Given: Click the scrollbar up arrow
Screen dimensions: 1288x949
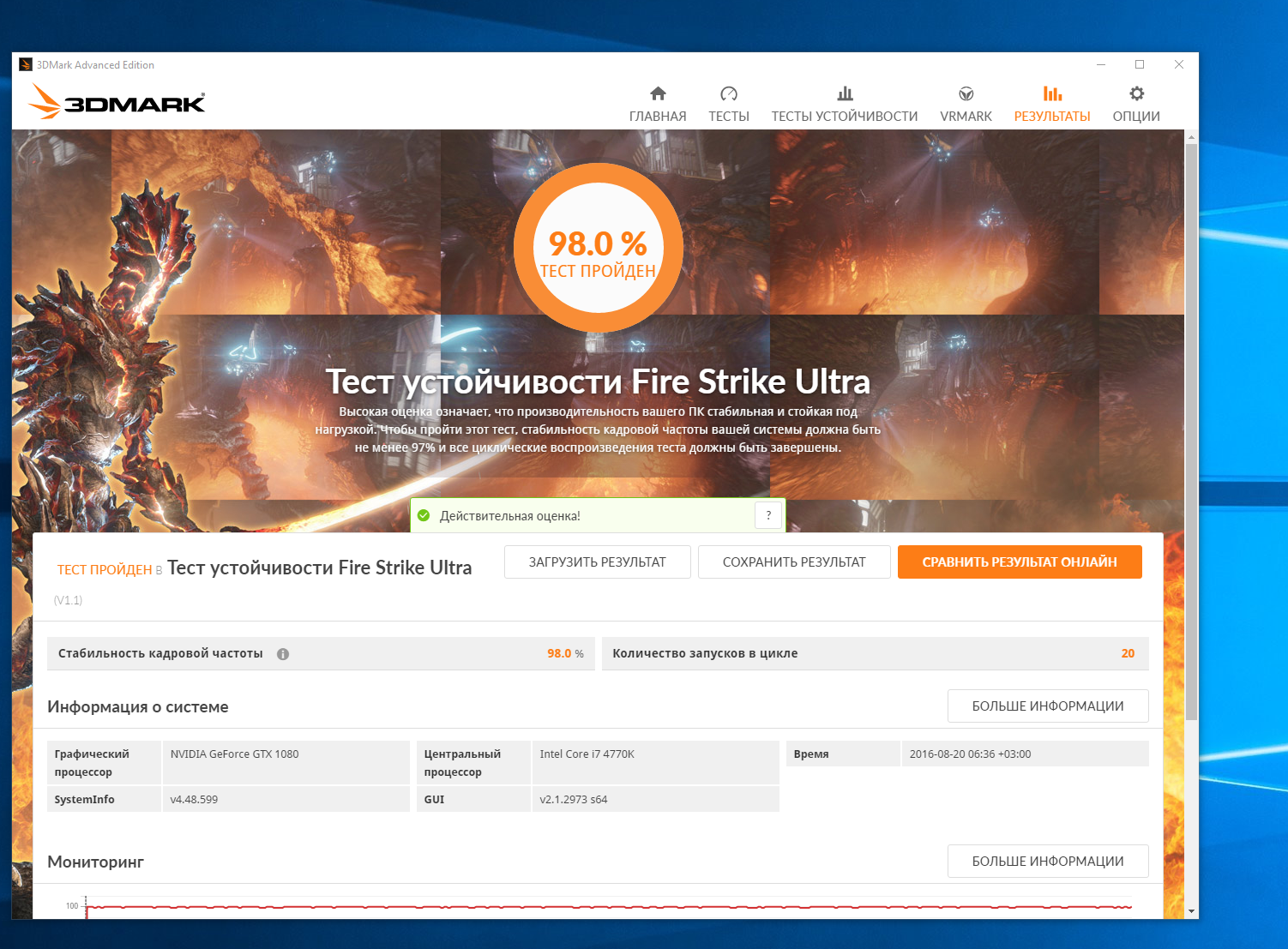Looking at the screenshot, I should pos(1191,137).
